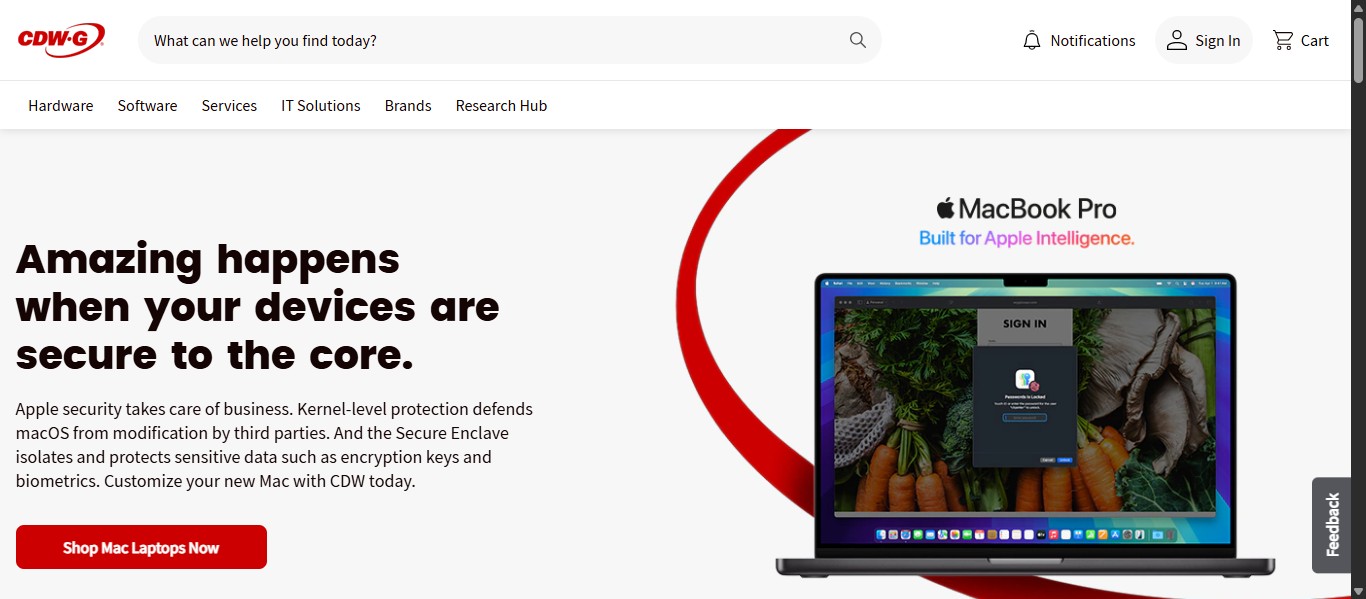
Task: Click the Cart text link
Action: coord(1315,41)
